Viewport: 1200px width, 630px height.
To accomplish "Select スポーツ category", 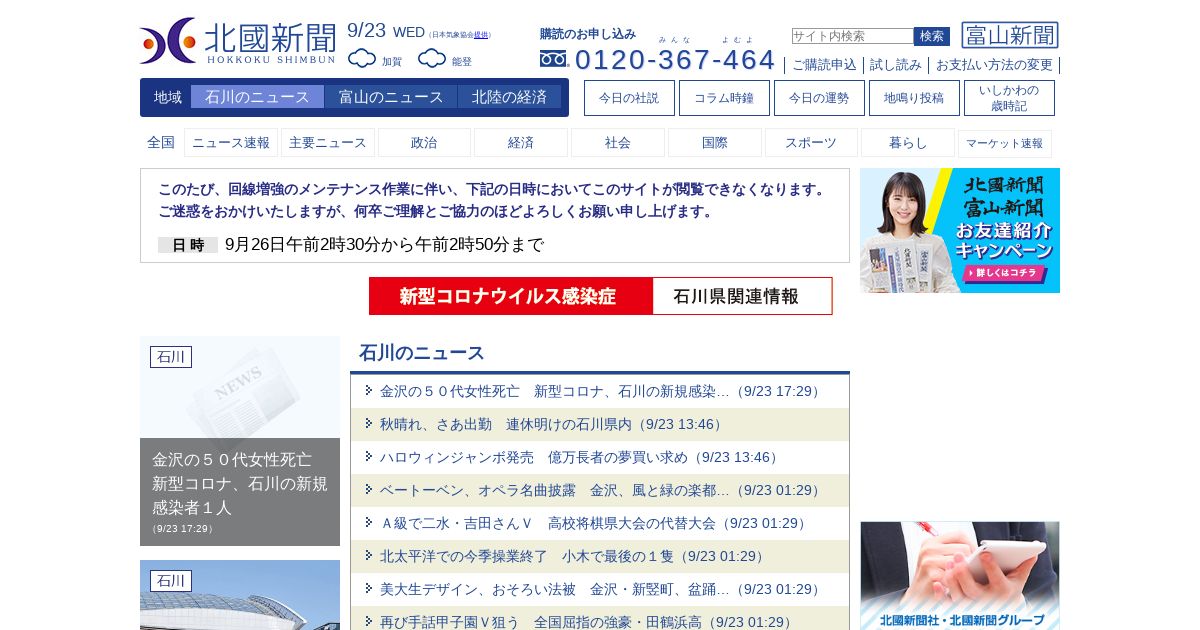I will pos(811,143).
